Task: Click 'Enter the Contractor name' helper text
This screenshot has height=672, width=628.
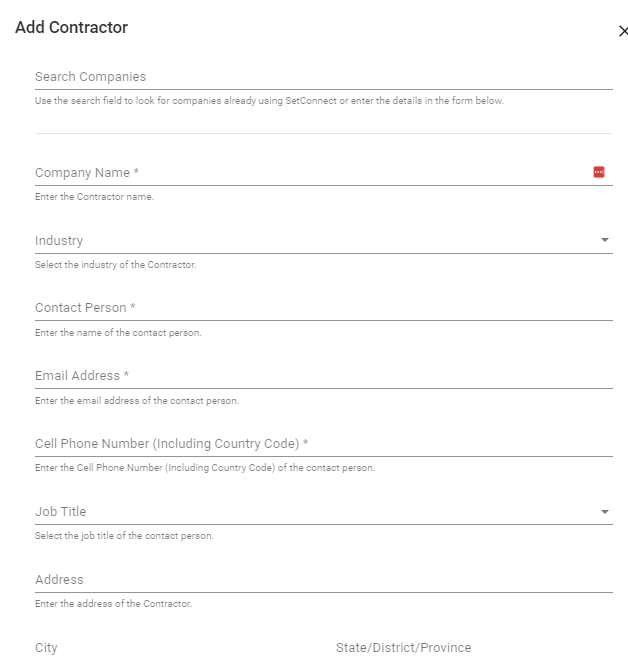Action: (94, 197)
